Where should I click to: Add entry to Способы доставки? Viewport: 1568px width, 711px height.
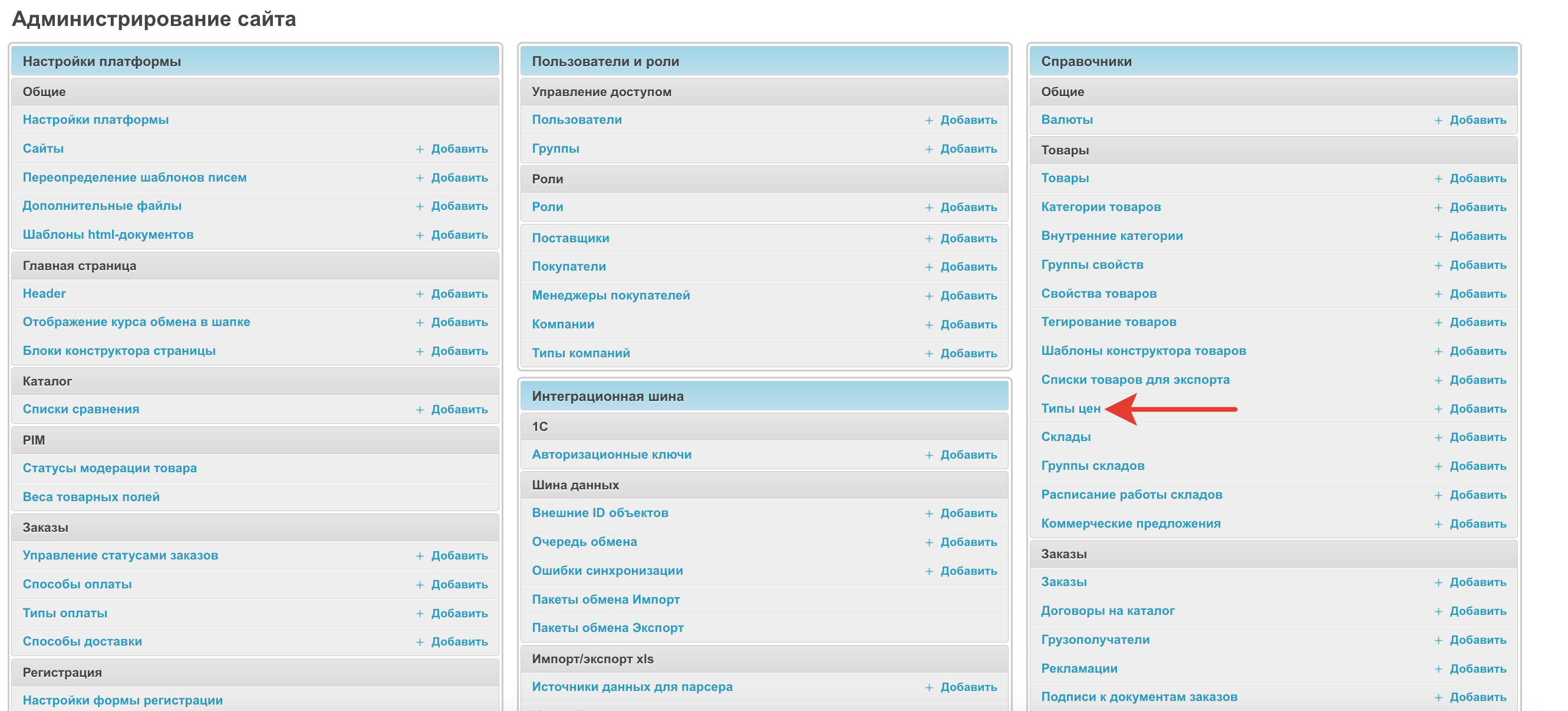[x=459, y=641]
